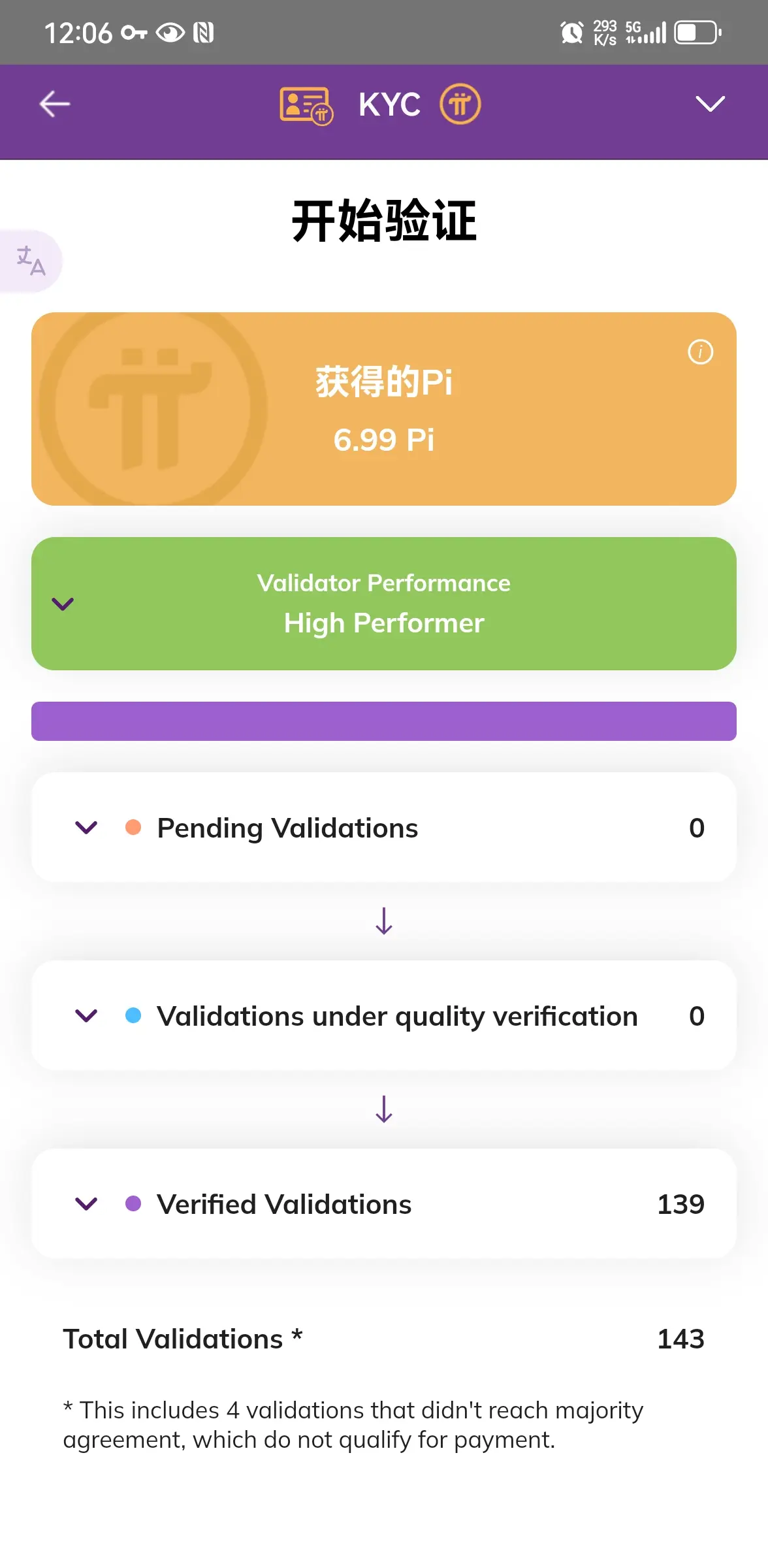Tap the Pi coin logo beside KYC
This screenshot has height=1568, width=768.
(x=460, y=104)
